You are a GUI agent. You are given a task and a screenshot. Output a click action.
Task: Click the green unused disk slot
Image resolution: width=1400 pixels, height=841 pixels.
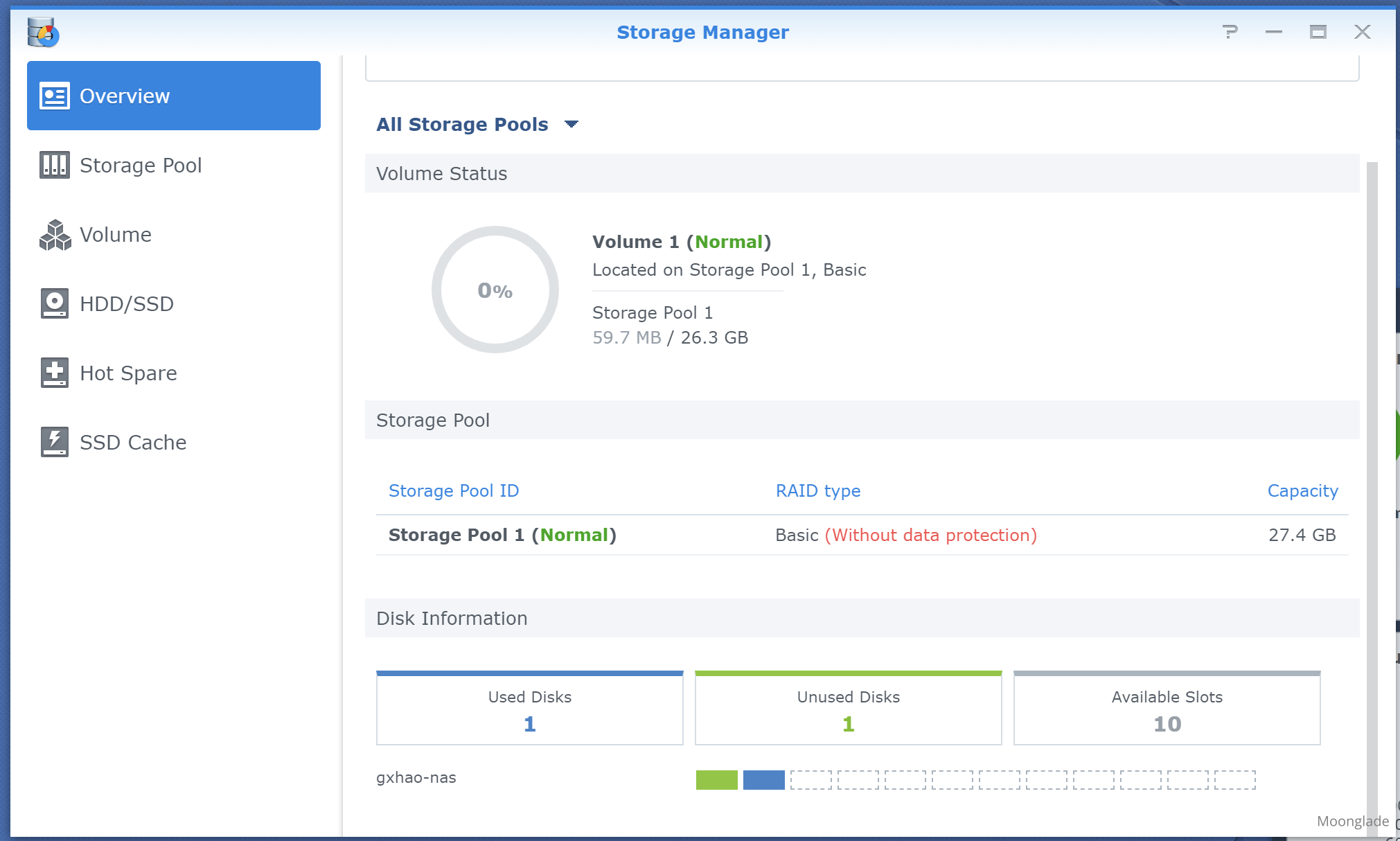point(716,780)
